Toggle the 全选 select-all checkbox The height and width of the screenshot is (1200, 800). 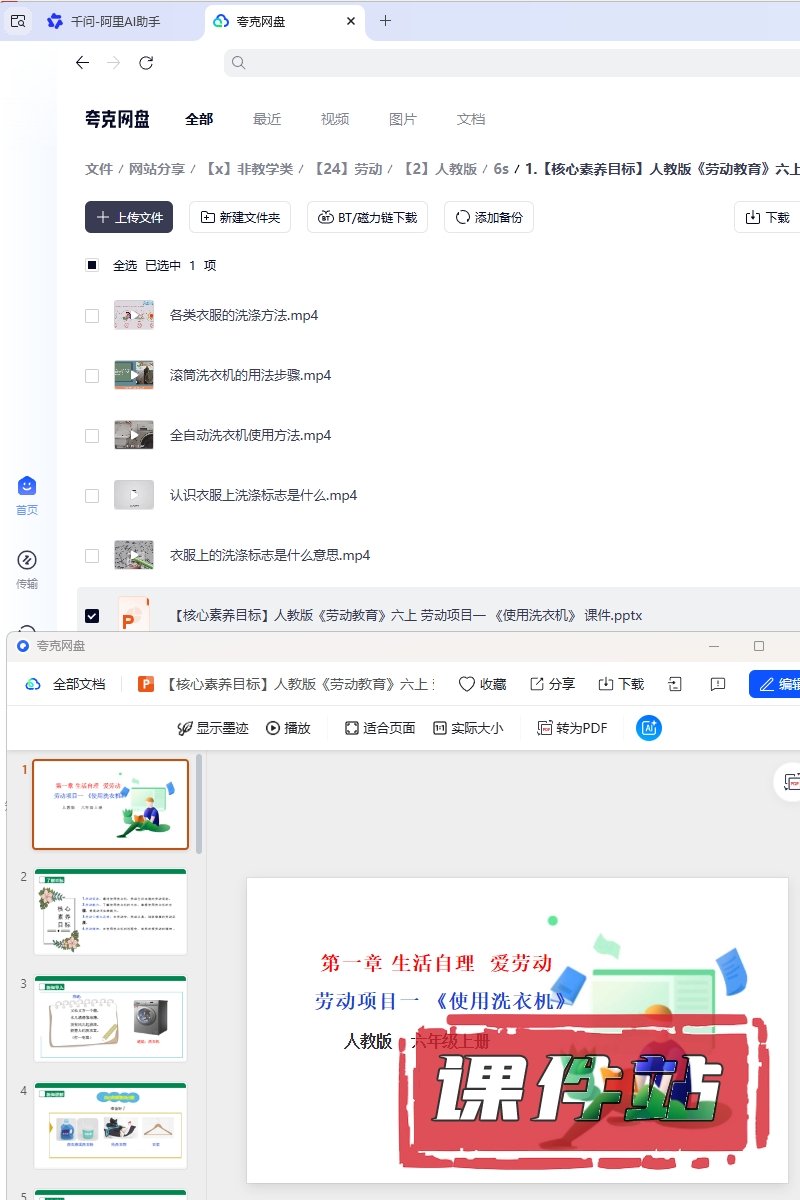click(92, 265)
